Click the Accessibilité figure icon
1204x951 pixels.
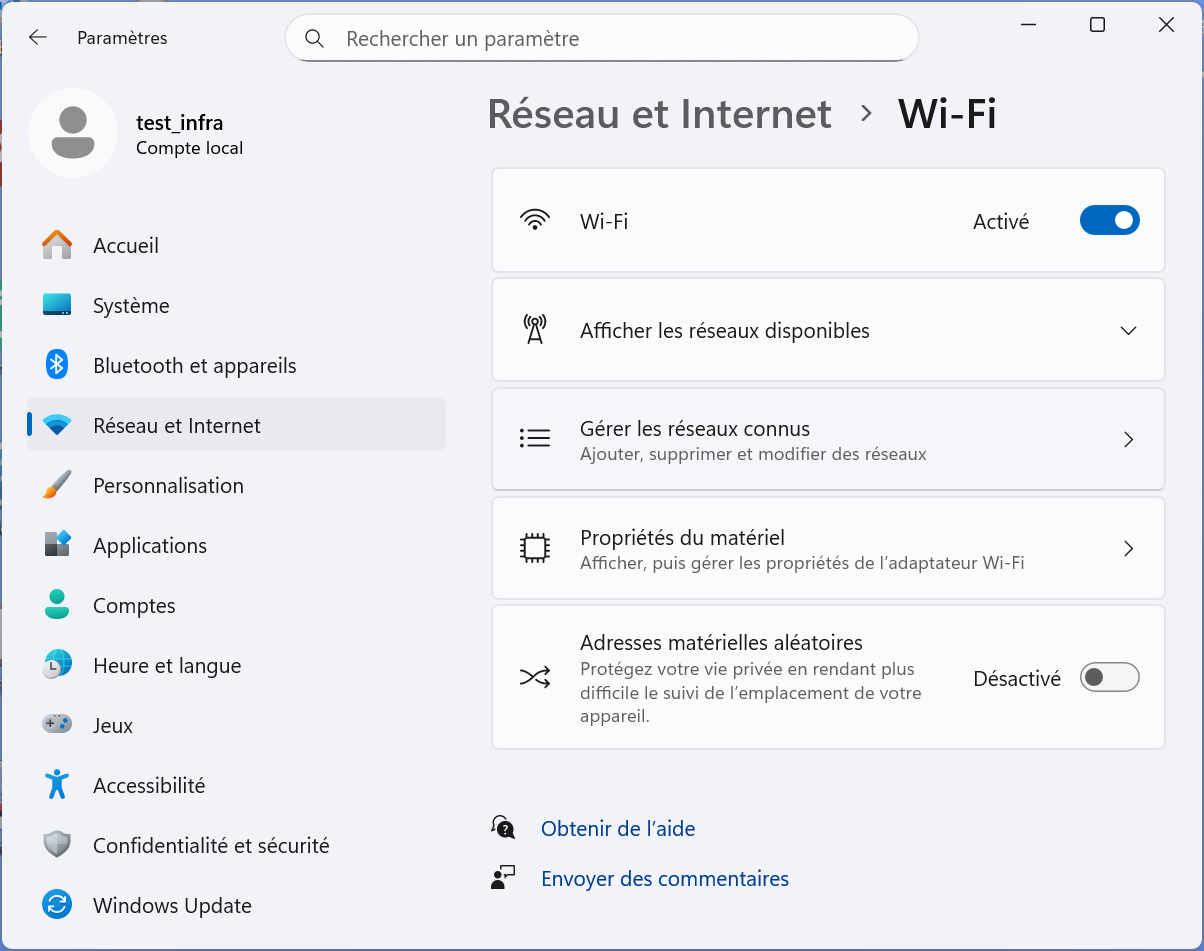coord(57,785)
